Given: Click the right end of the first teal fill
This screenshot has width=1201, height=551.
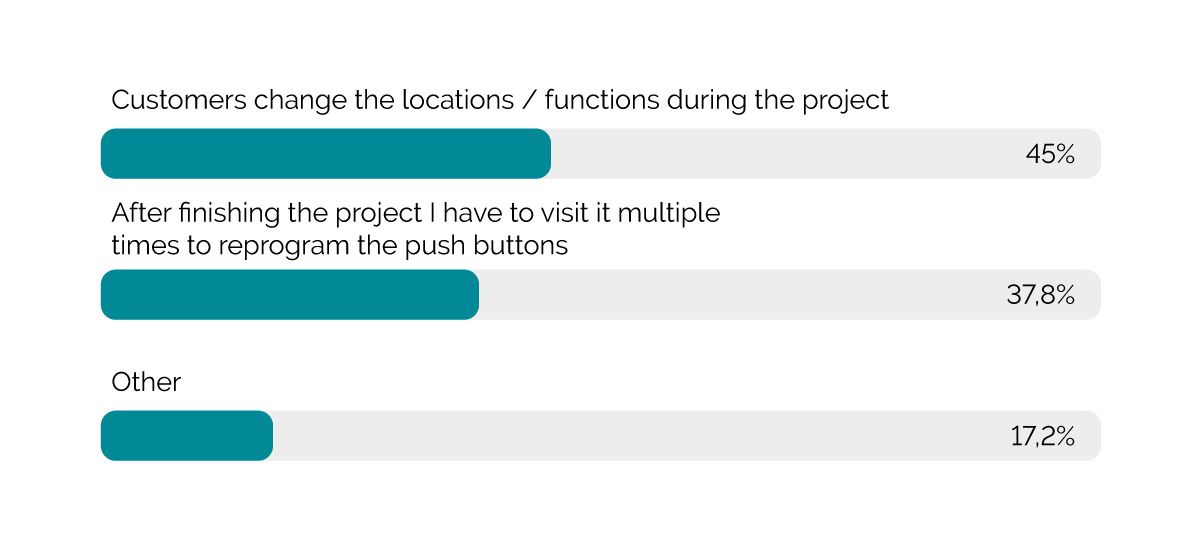Looking at the screenshot, I should coord(543,154).
